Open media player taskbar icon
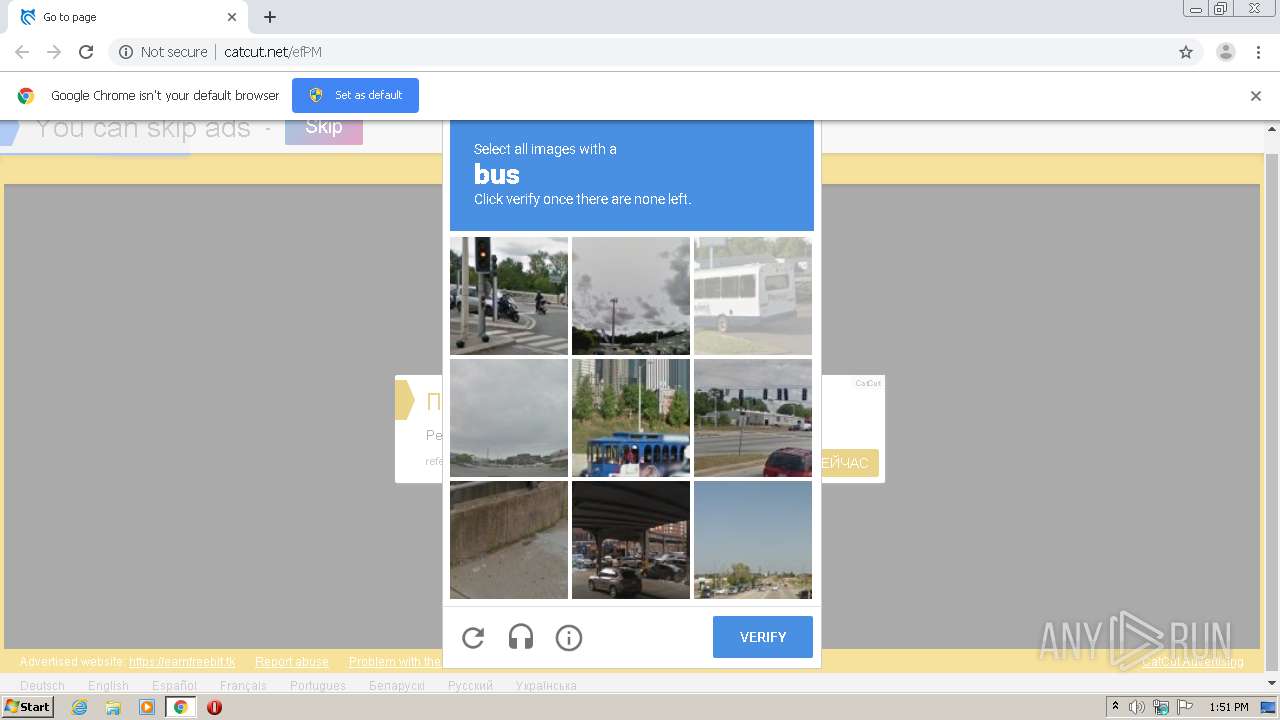The width and height of the screenshot is (1280, 720). point(147,707)
